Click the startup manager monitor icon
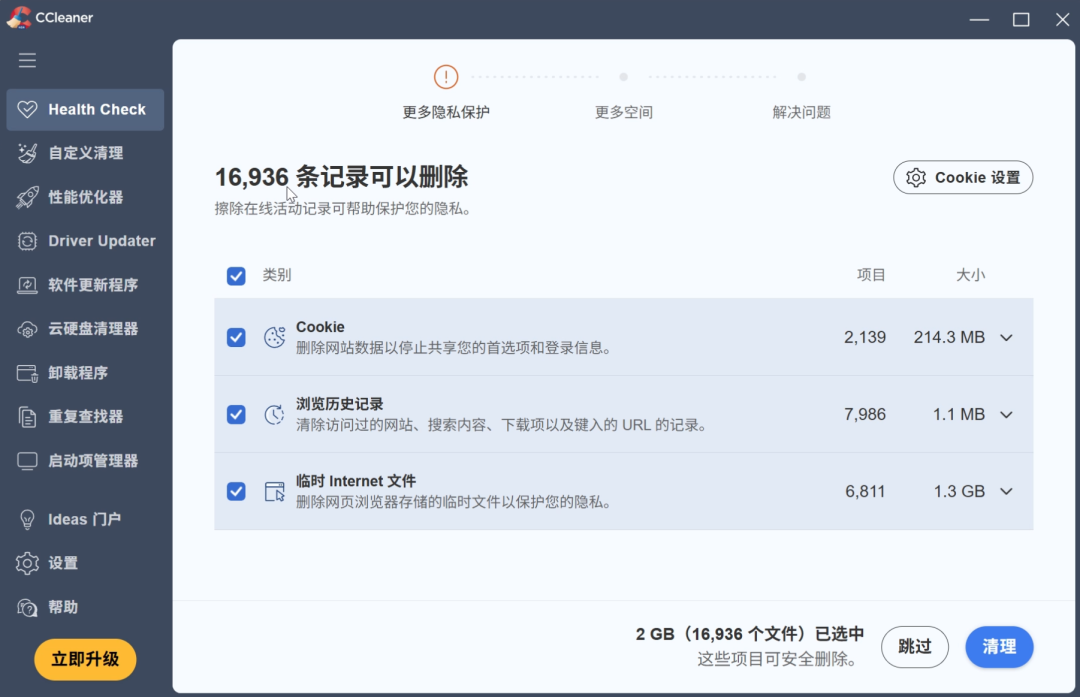This screenshot has width=1080, height=697. [x=28, y=461]
